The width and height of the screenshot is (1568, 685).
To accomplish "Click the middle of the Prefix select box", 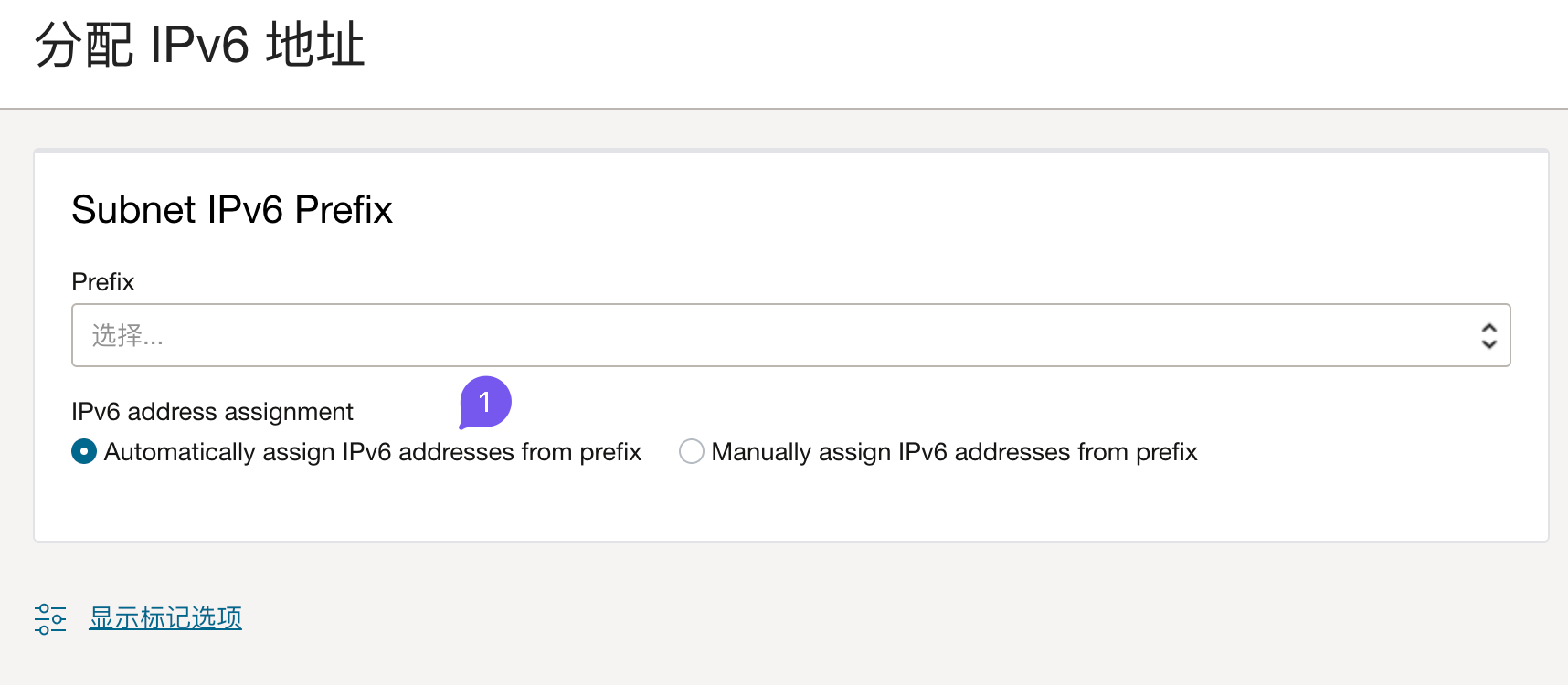I will point(790,336).
